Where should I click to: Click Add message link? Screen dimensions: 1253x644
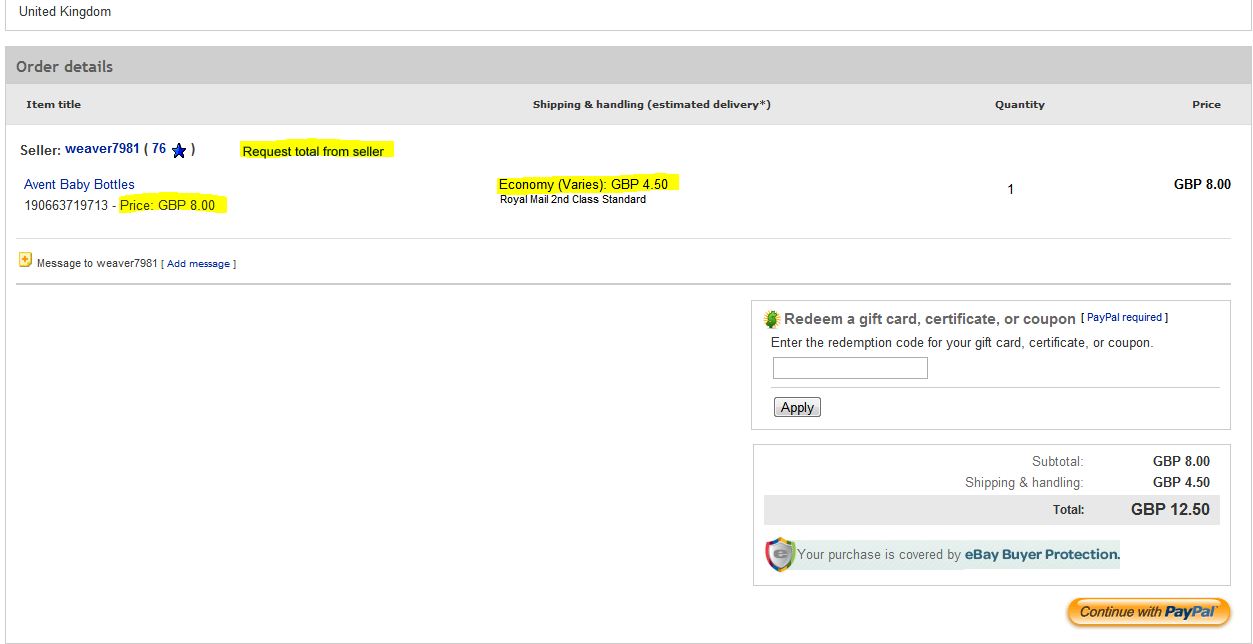(198, 264)
